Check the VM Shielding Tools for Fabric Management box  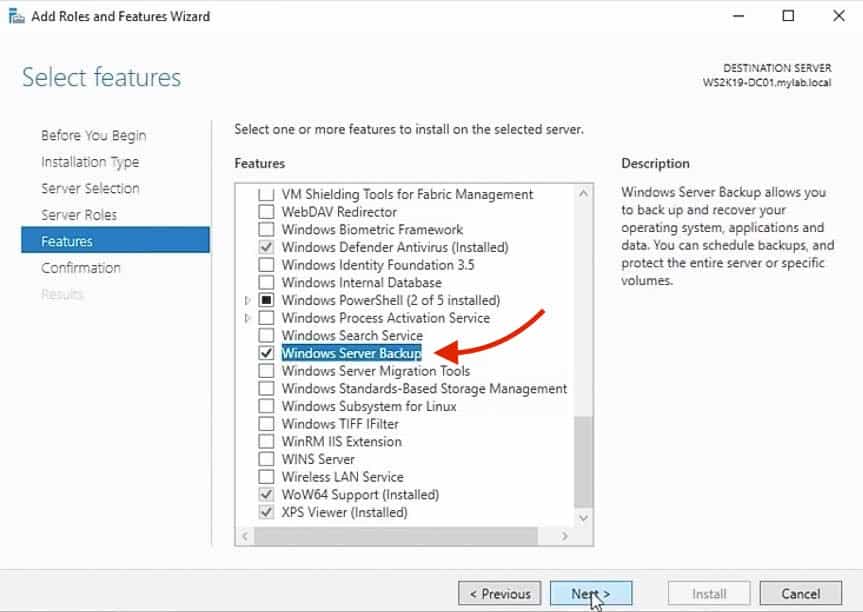coord(266,194)
